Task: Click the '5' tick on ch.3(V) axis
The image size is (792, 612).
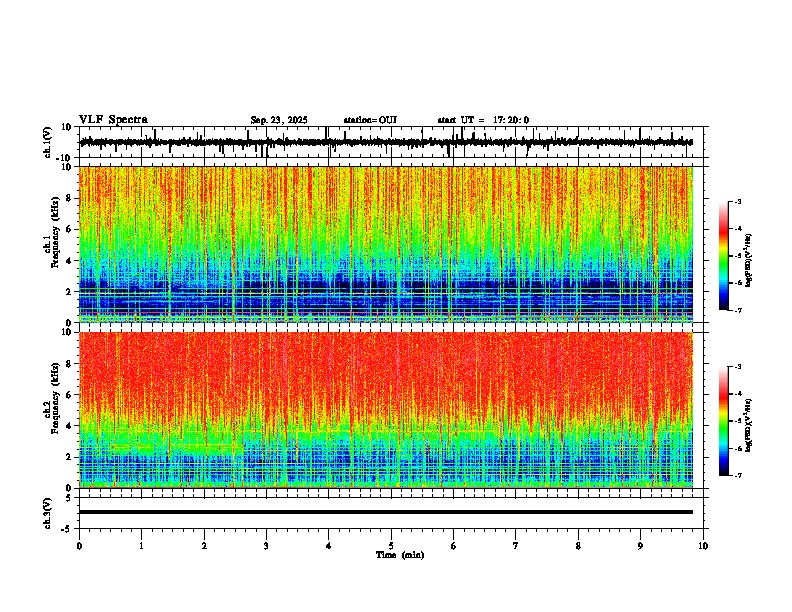Action: point(70,498)
